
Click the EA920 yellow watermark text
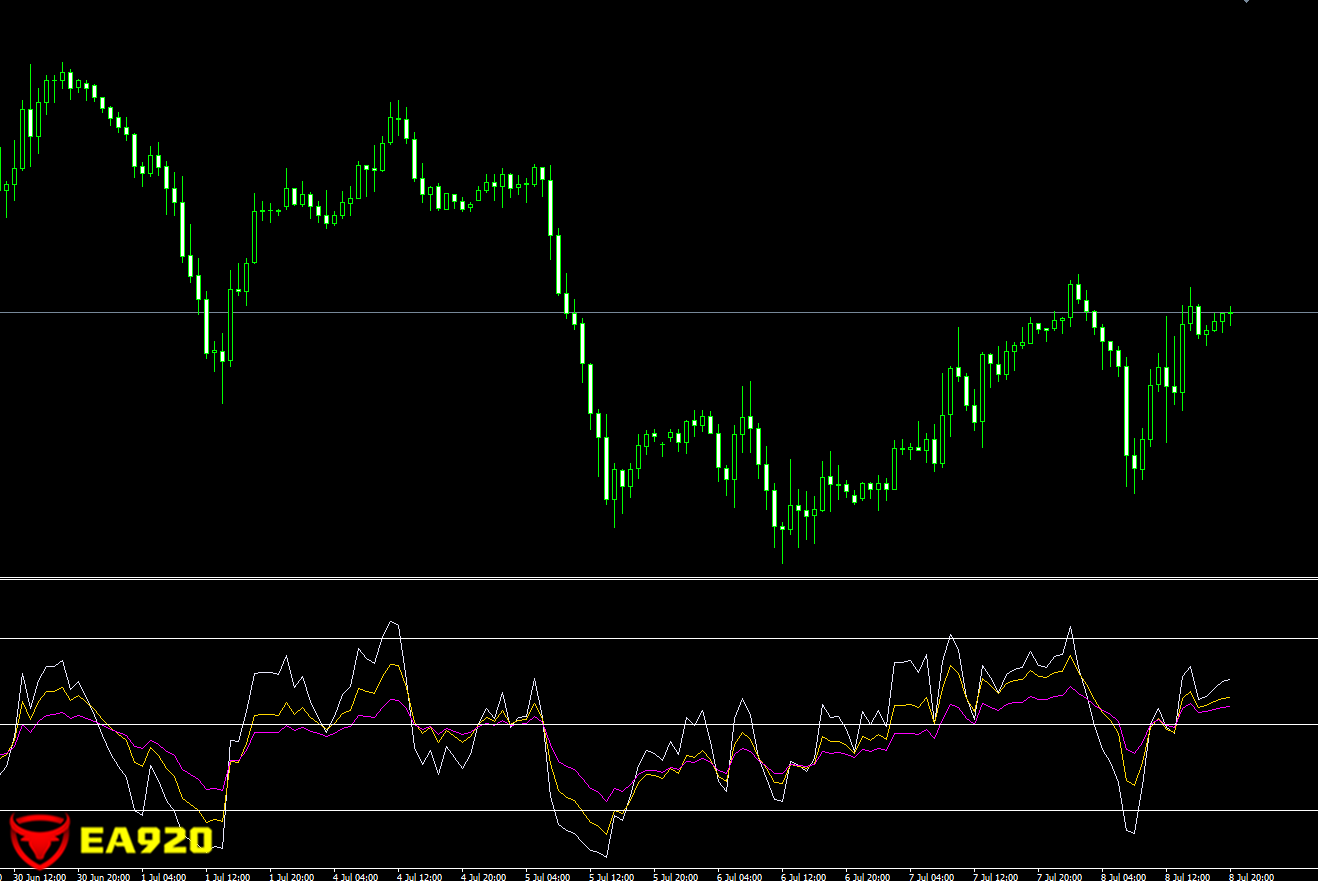(x=145, y=839)
